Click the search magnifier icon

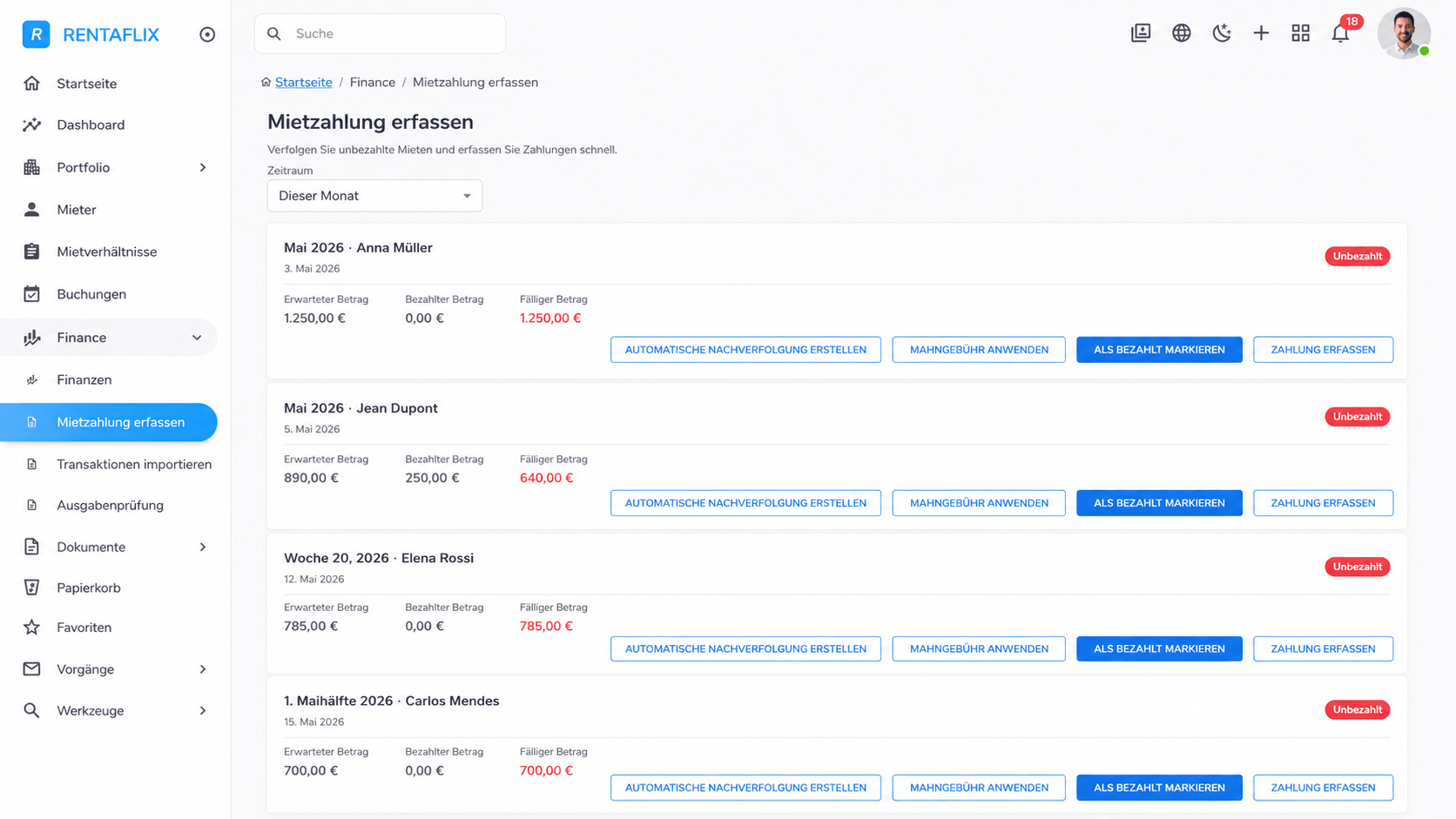(274, 34)
